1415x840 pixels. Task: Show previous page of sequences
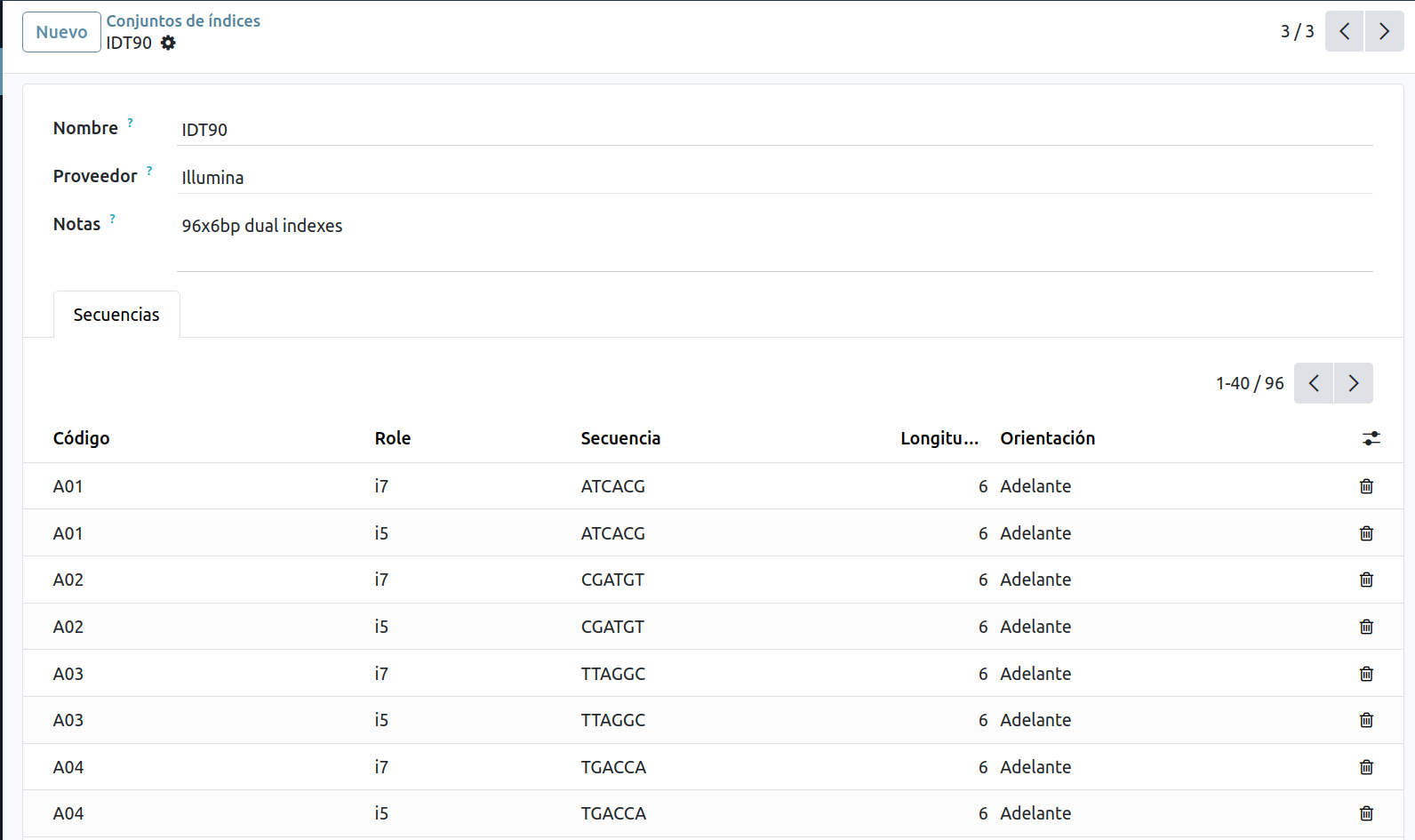coord(1314,383)
